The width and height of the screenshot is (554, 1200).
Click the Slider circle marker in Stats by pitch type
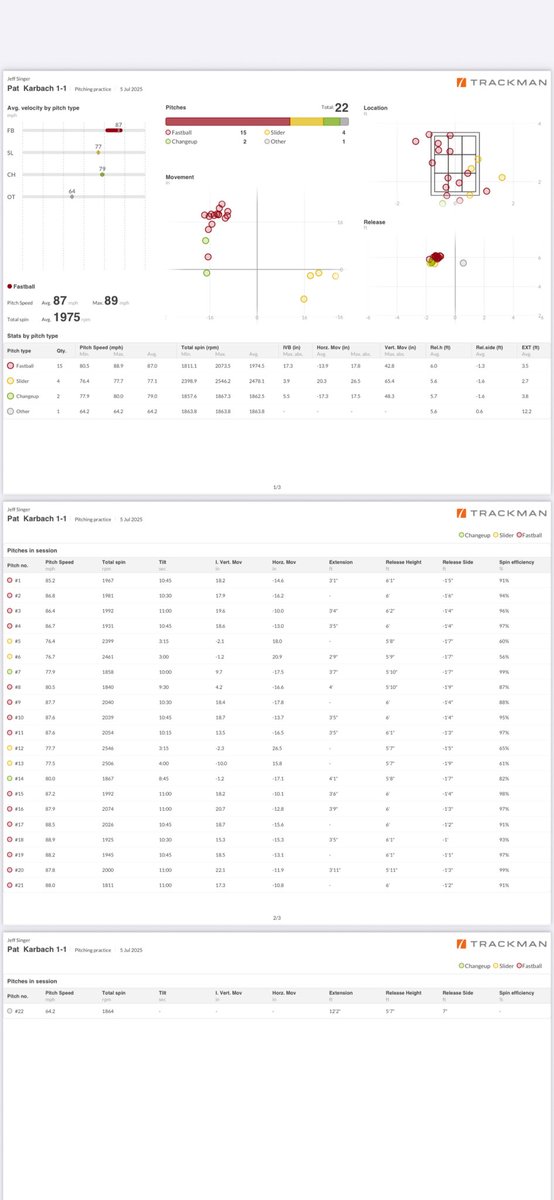(10, 382)
